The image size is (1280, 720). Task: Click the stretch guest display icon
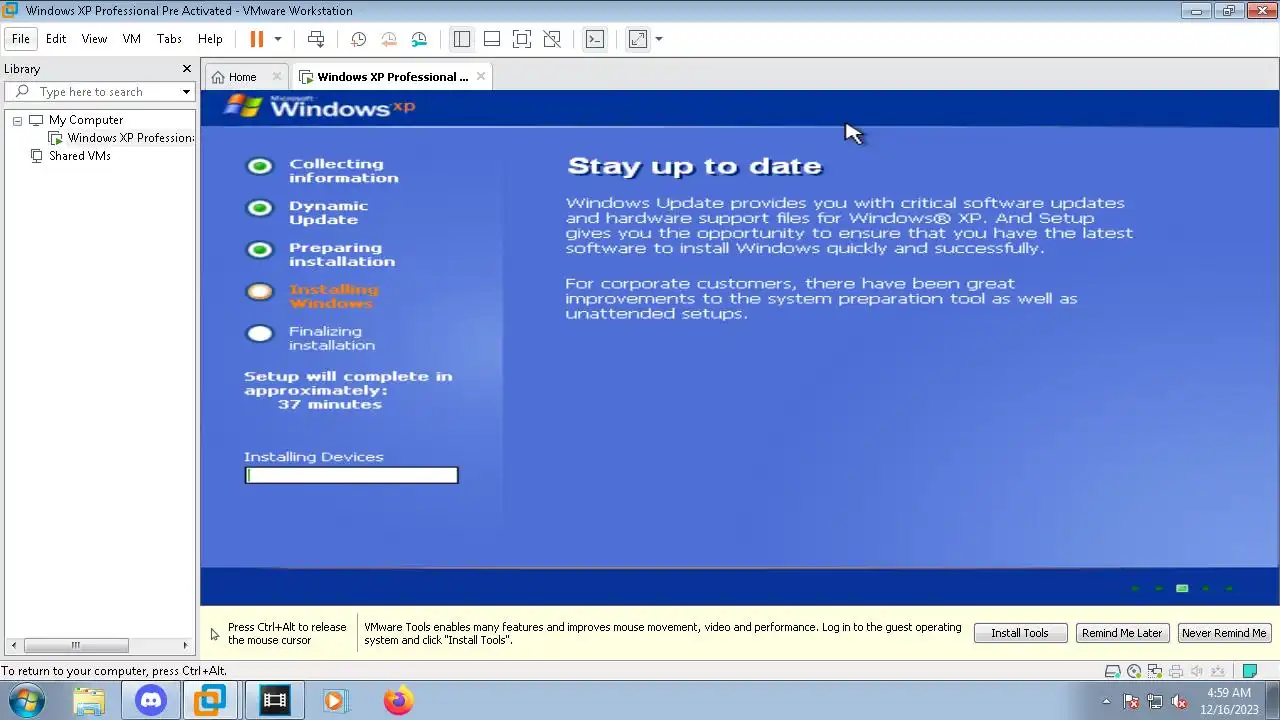click(637, 39)
